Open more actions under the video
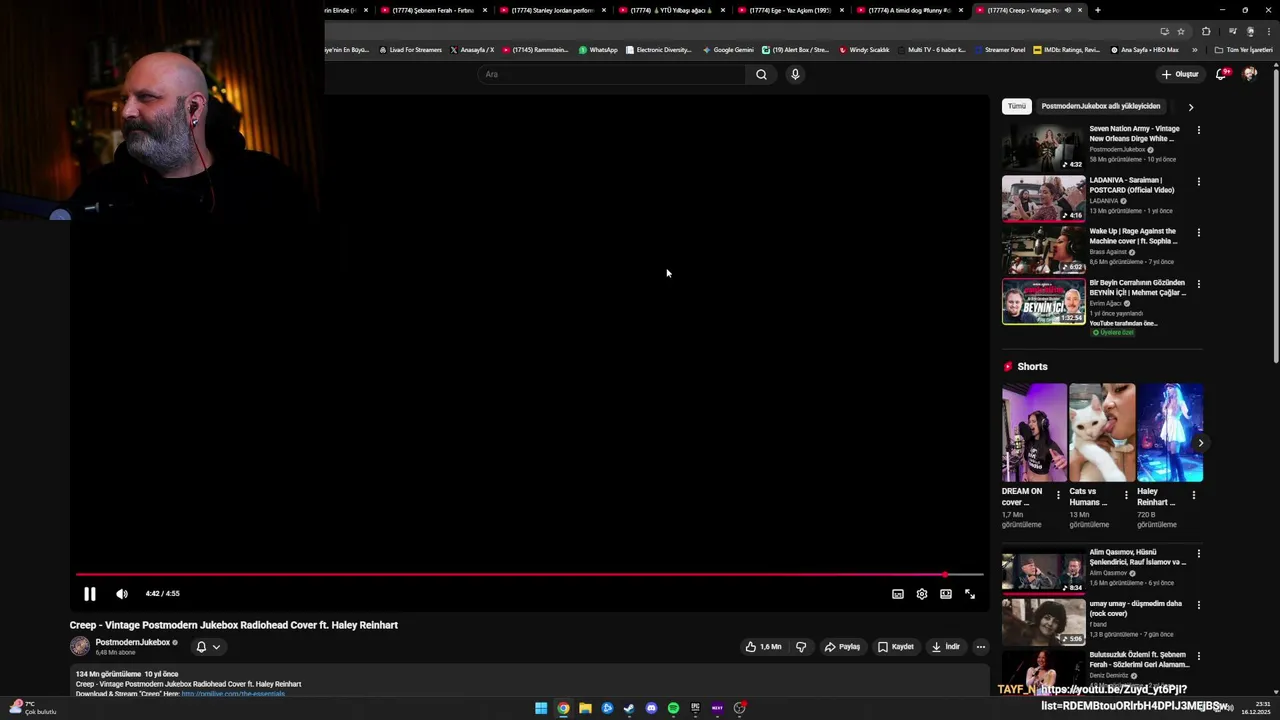 pos(981,647)
